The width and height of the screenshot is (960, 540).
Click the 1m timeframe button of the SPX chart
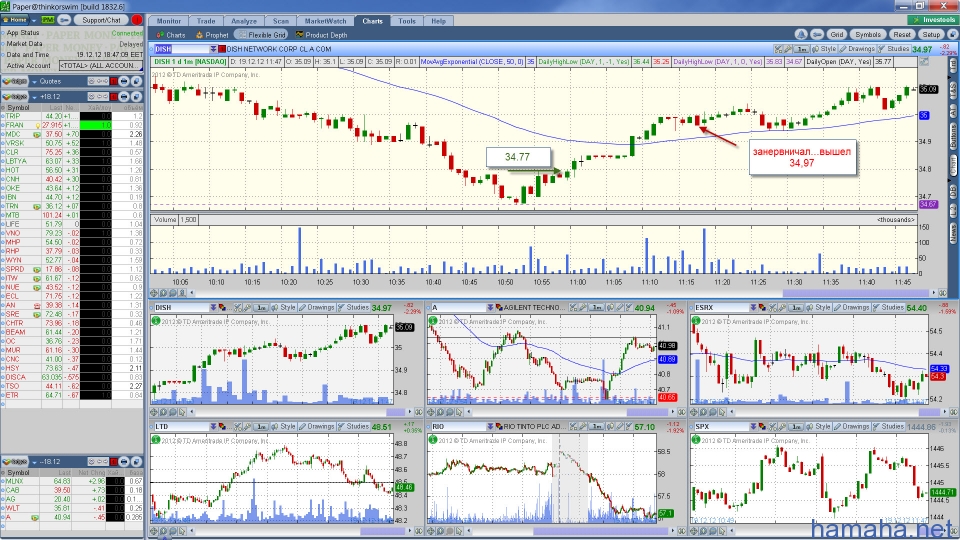click(x=795, y=426)
